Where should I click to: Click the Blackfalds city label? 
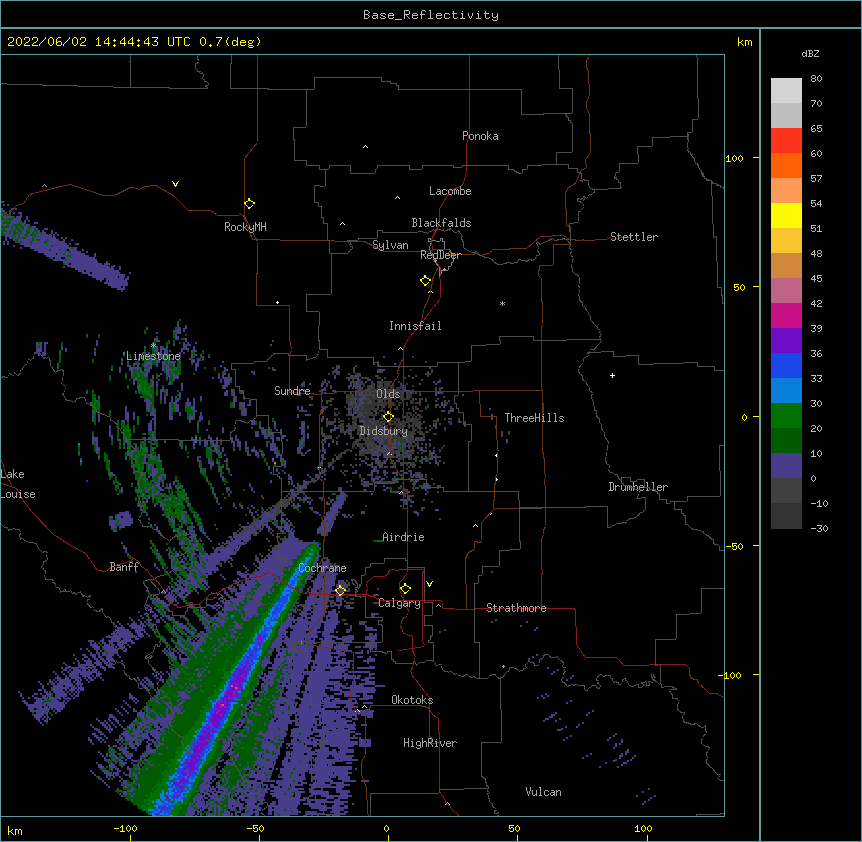click(x=441, y=223)
